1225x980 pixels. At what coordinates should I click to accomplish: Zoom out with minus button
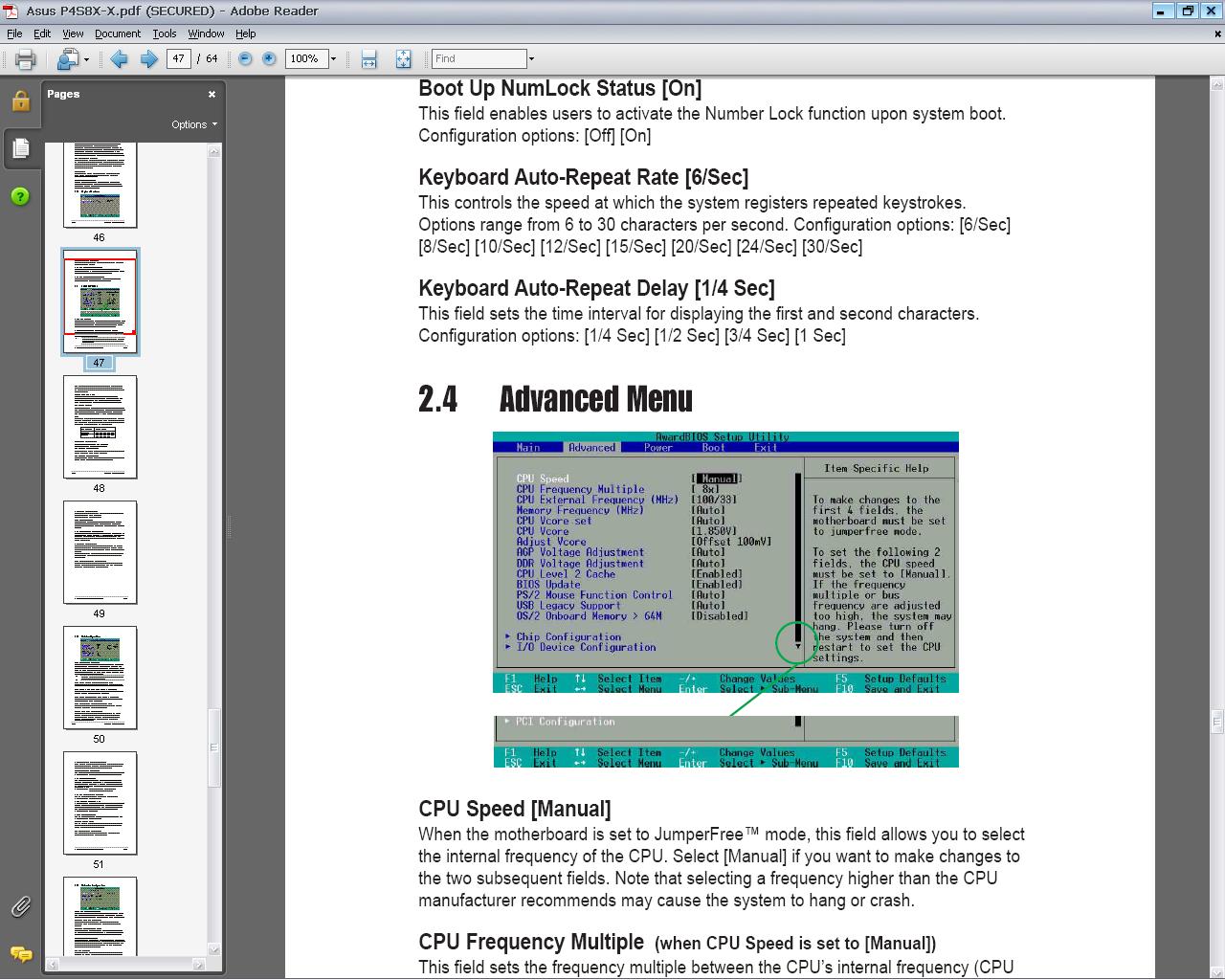click(245, 59)
